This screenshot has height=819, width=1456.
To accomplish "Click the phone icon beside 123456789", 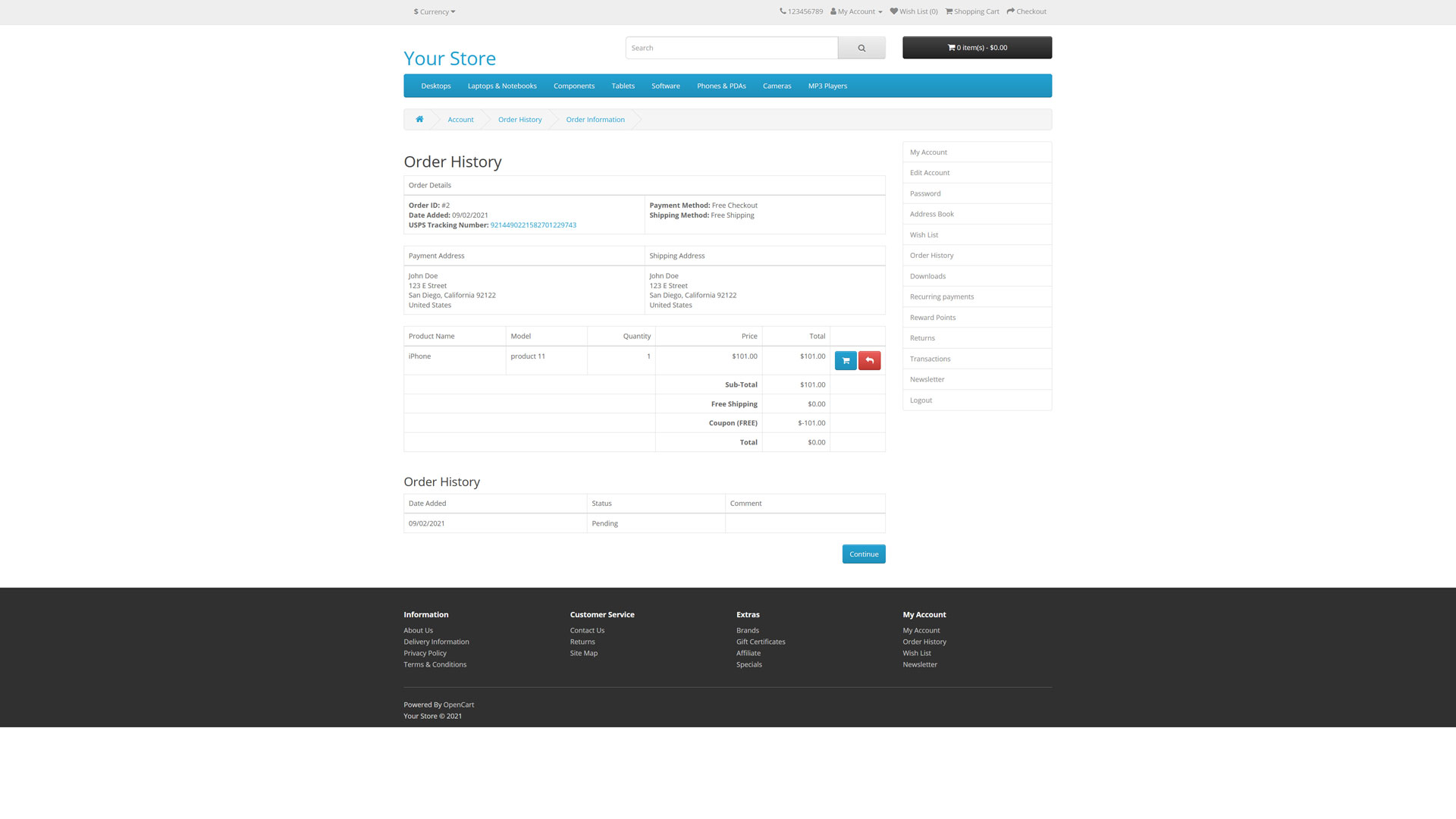I will (x=782, y=11).
